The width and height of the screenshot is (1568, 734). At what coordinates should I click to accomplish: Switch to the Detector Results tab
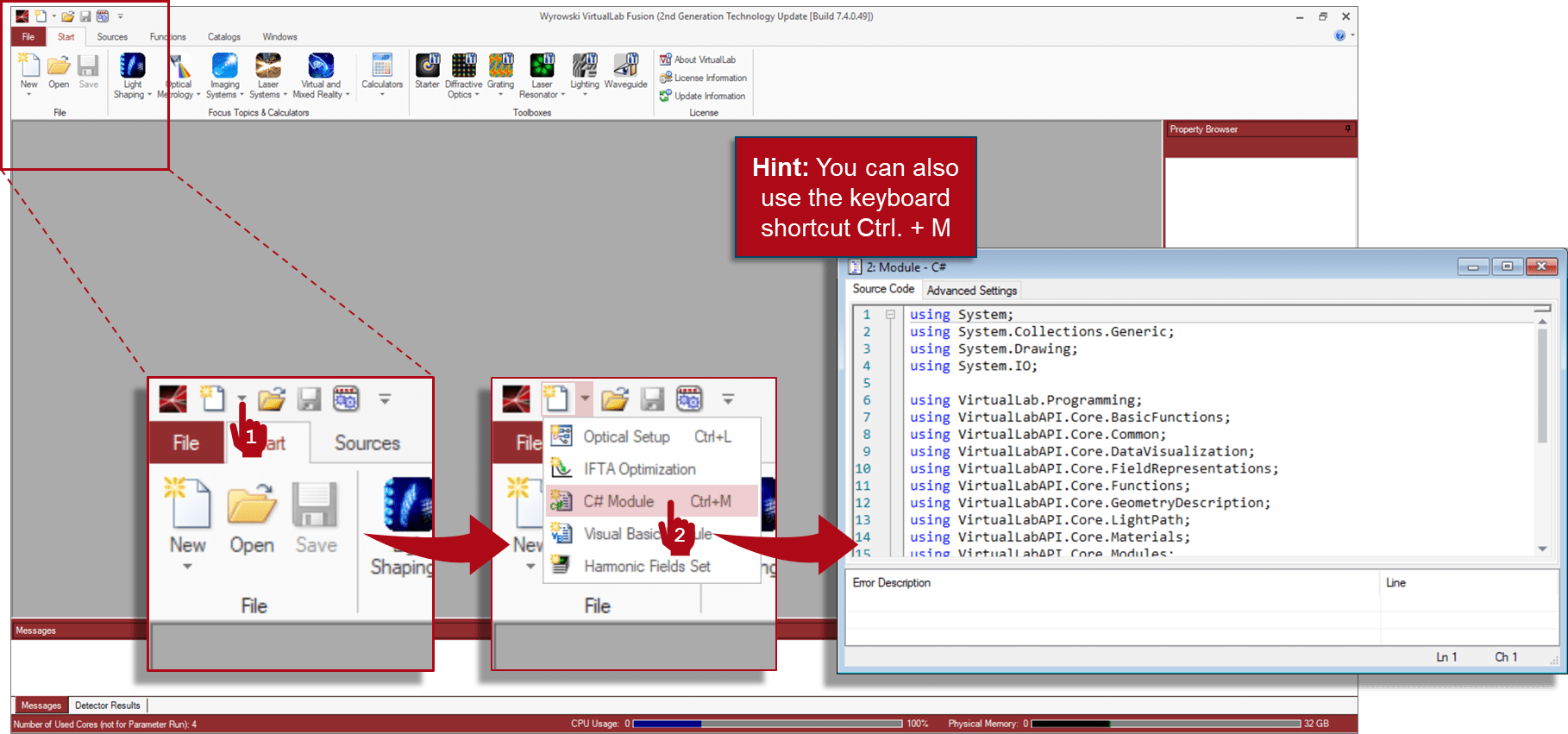coord(108,706)
